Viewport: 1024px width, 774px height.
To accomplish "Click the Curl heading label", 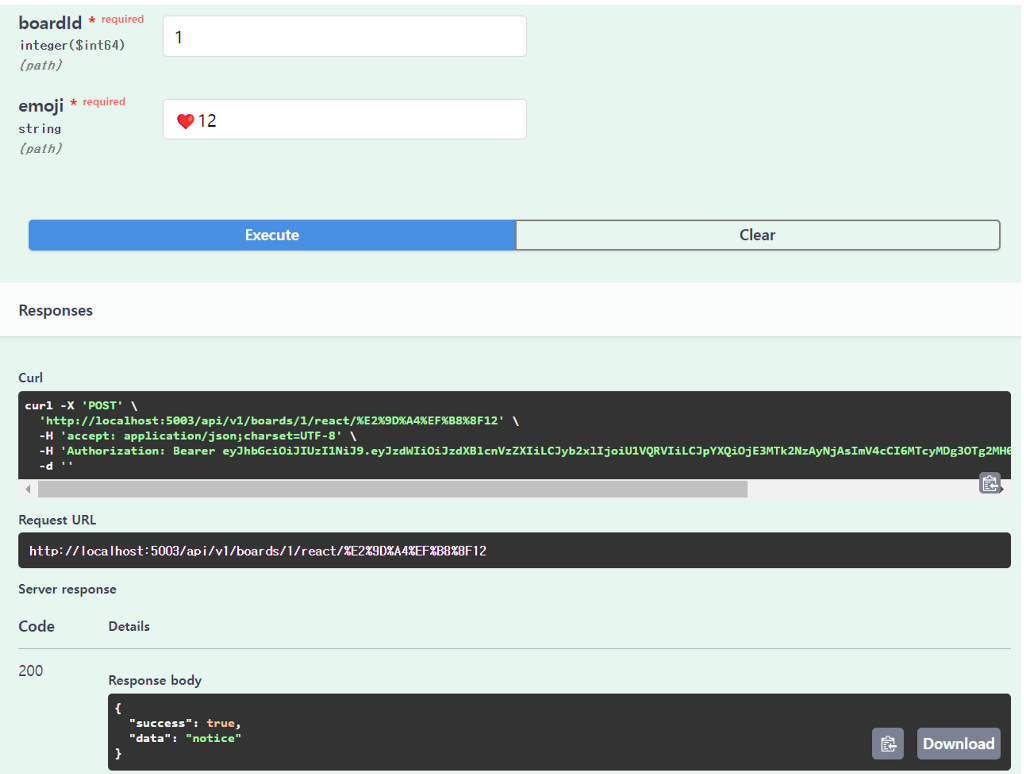I will coord(31,378).
